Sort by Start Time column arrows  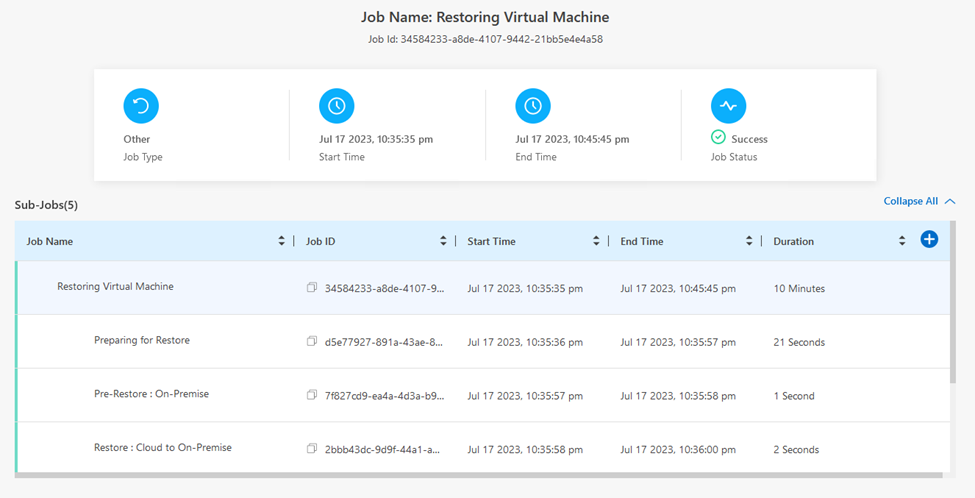pos(596,241)
